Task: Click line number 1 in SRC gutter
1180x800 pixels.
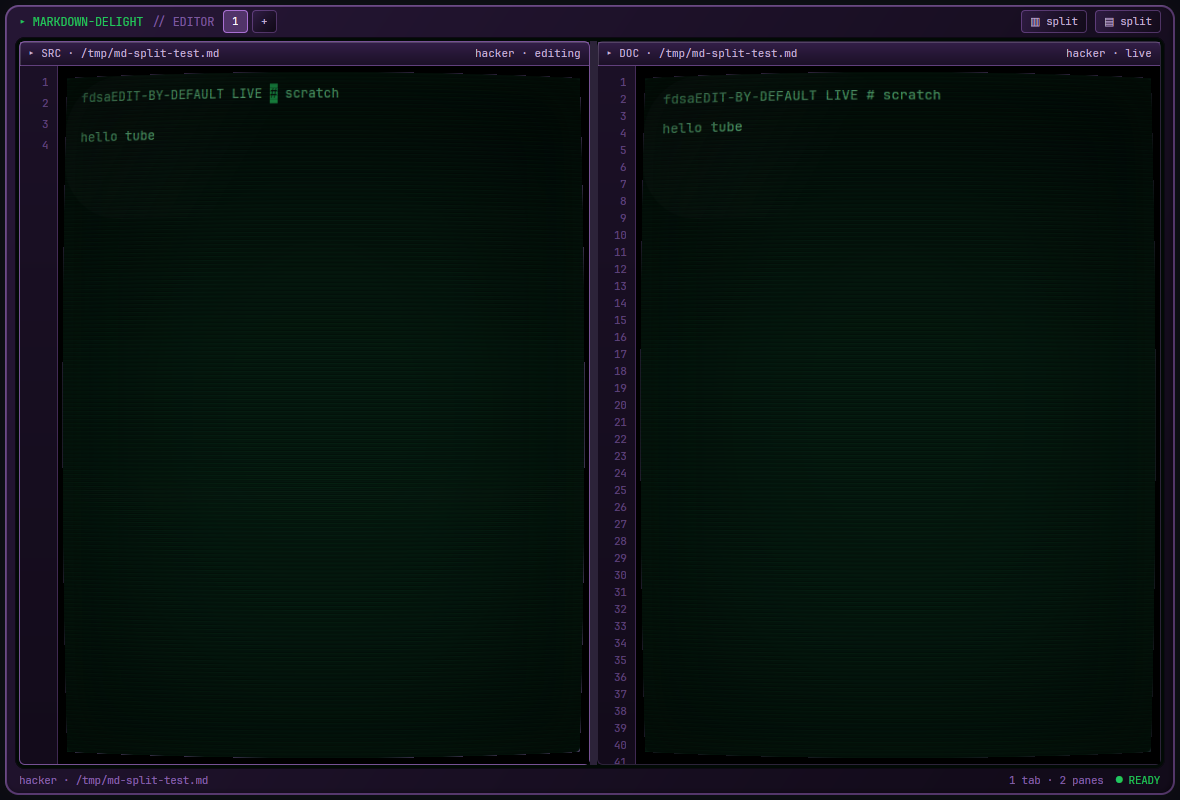Action: (x=45, y=82)
